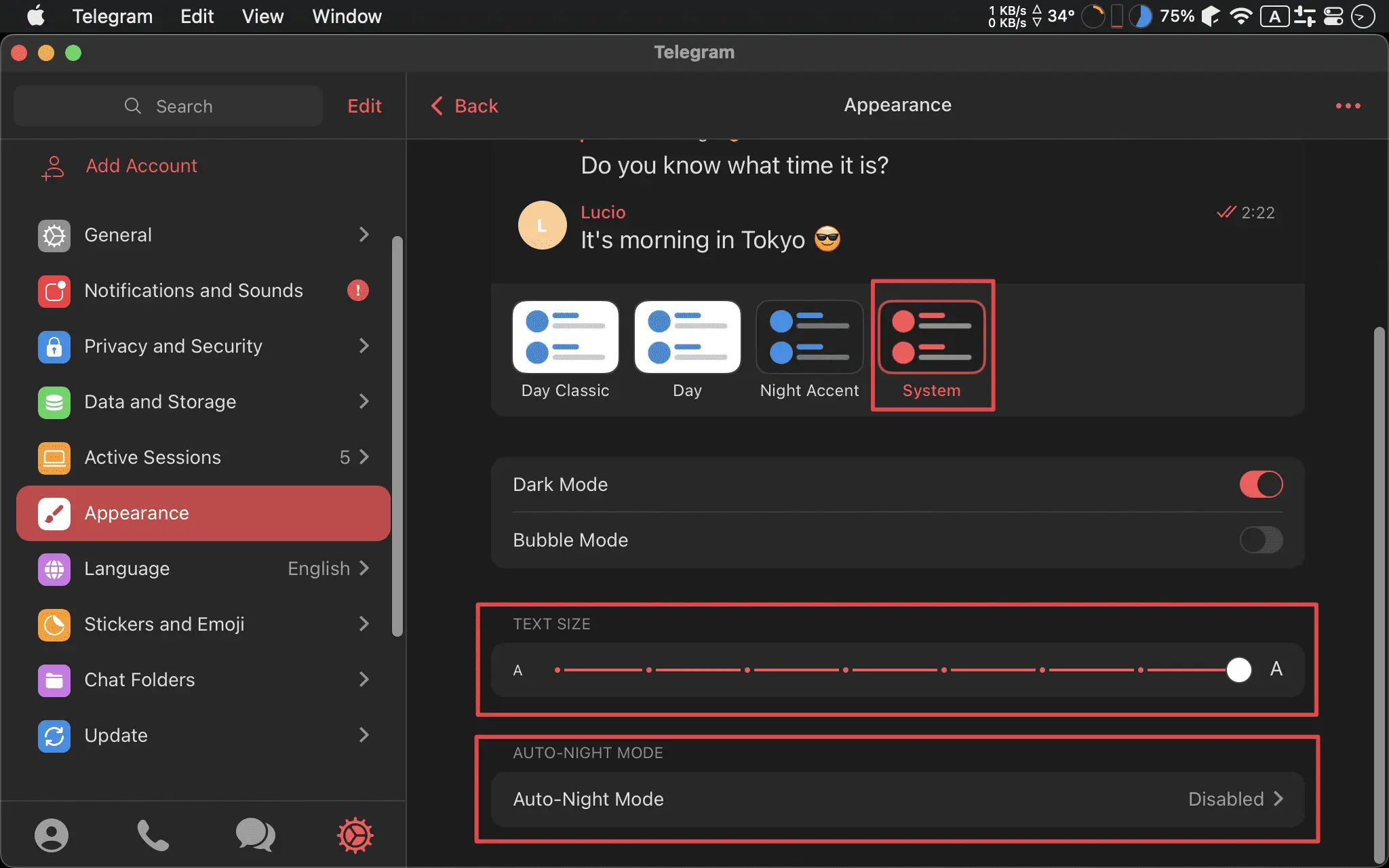Click the Privacy and Security lock icon
1389x868 pixels.
54,347
